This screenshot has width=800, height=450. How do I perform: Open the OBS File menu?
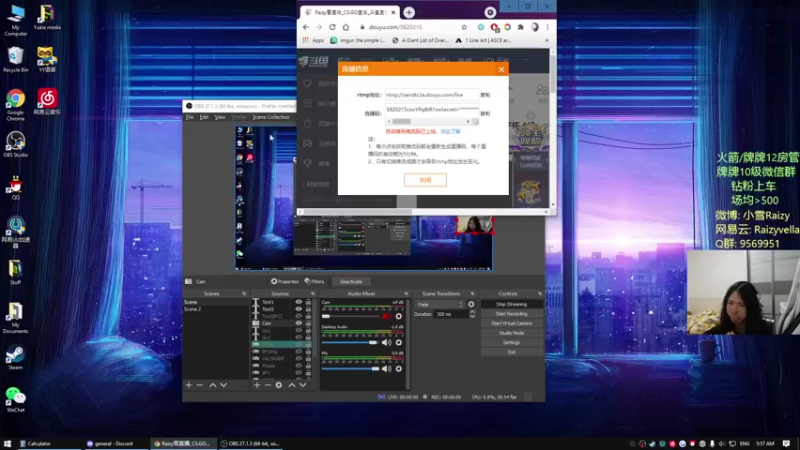point(189,117)
